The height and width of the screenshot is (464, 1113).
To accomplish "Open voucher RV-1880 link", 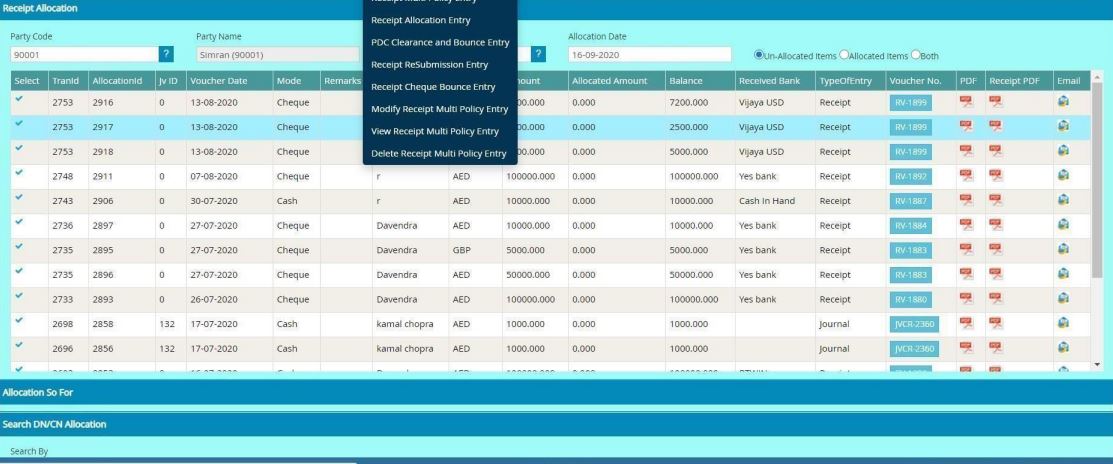I will coord(911,299).
